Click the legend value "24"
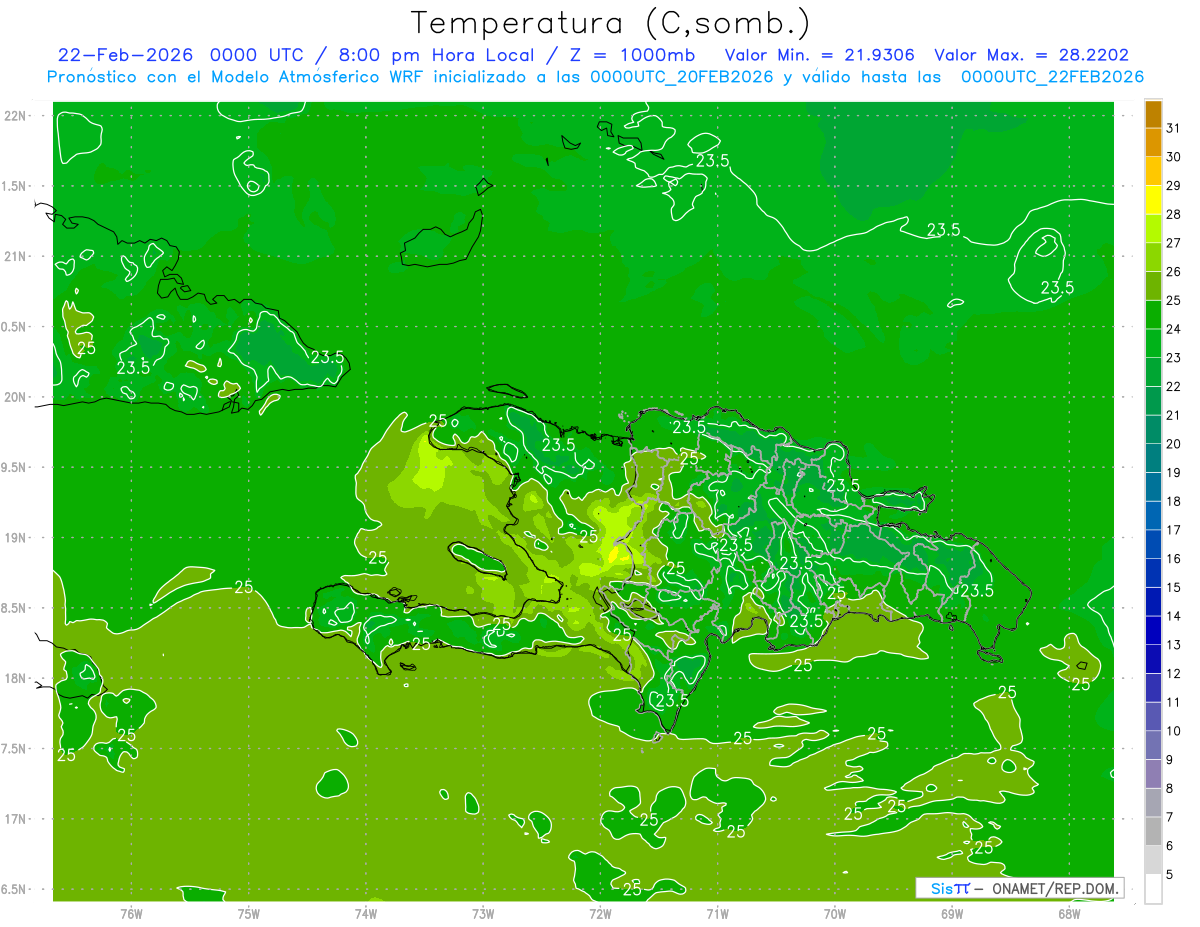This screenshot has width=1200, height=927. (1174, 329)
